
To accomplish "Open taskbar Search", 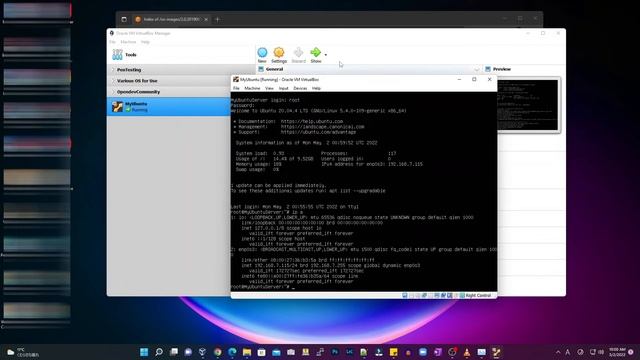I will point(159,352).
